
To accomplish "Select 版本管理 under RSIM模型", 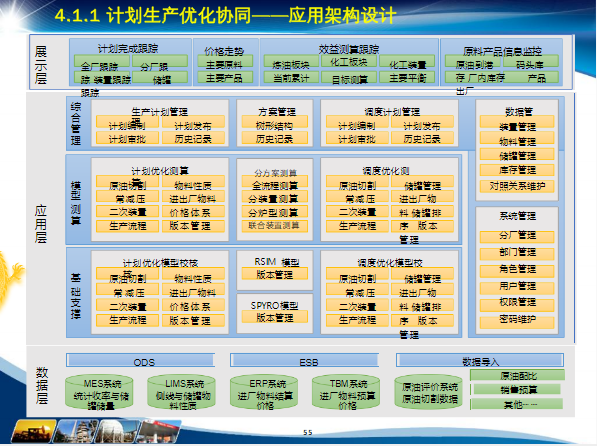I will [275, 273].
